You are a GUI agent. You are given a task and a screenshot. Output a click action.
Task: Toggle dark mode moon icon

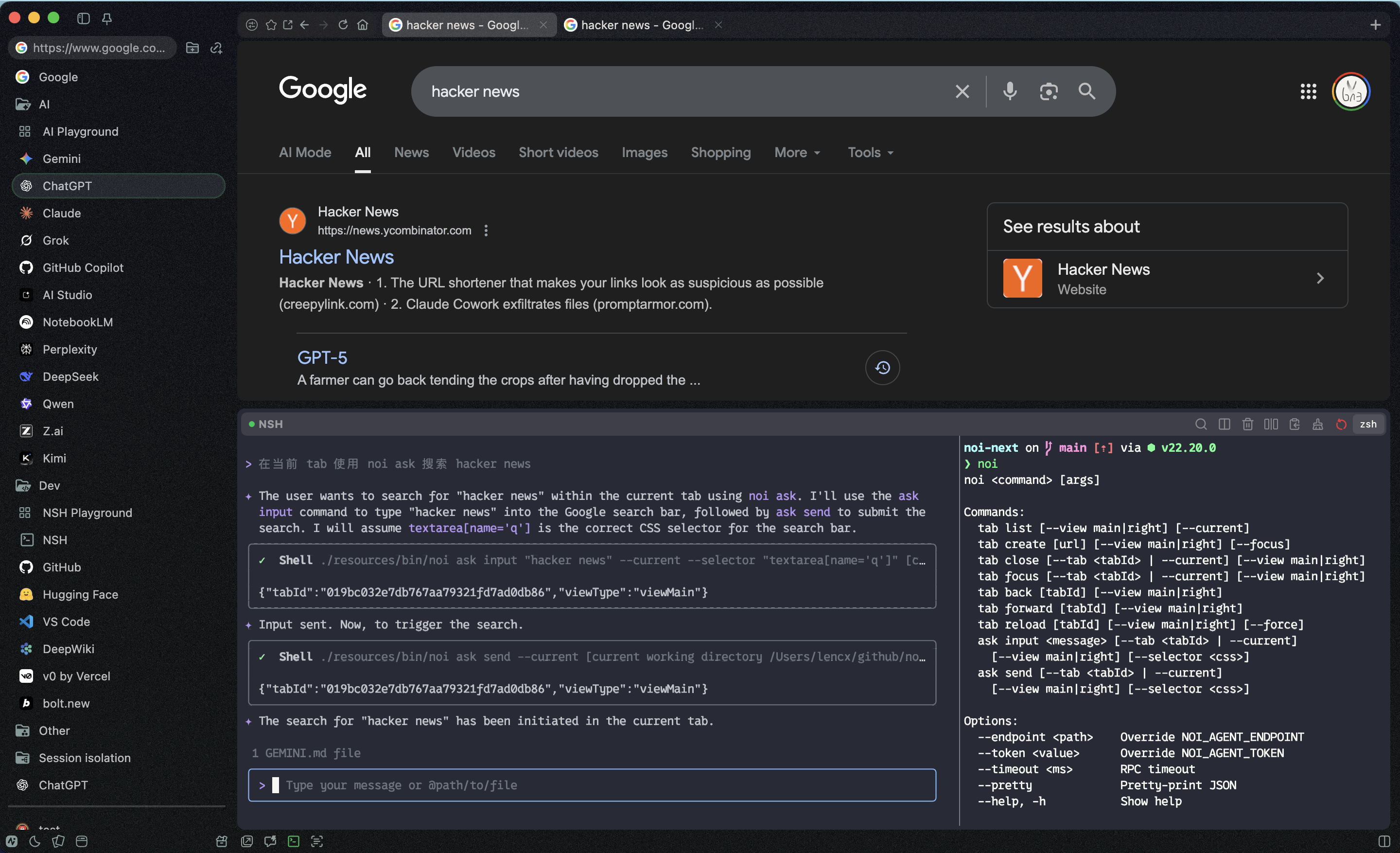pos(35,841)
